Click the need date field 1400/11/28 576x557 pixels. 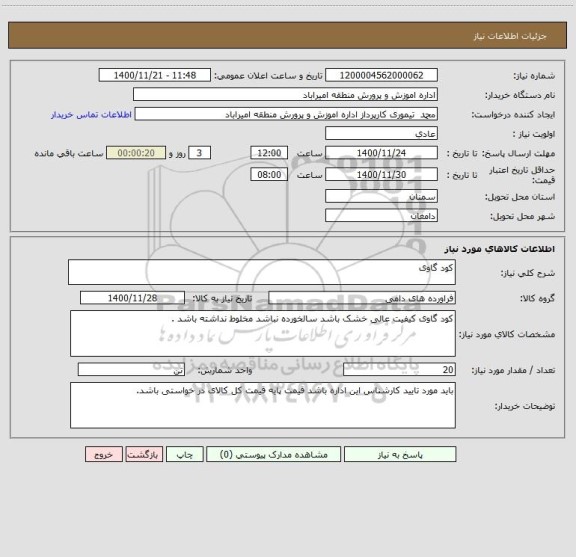pyautogui.click(x=132, y=298)
